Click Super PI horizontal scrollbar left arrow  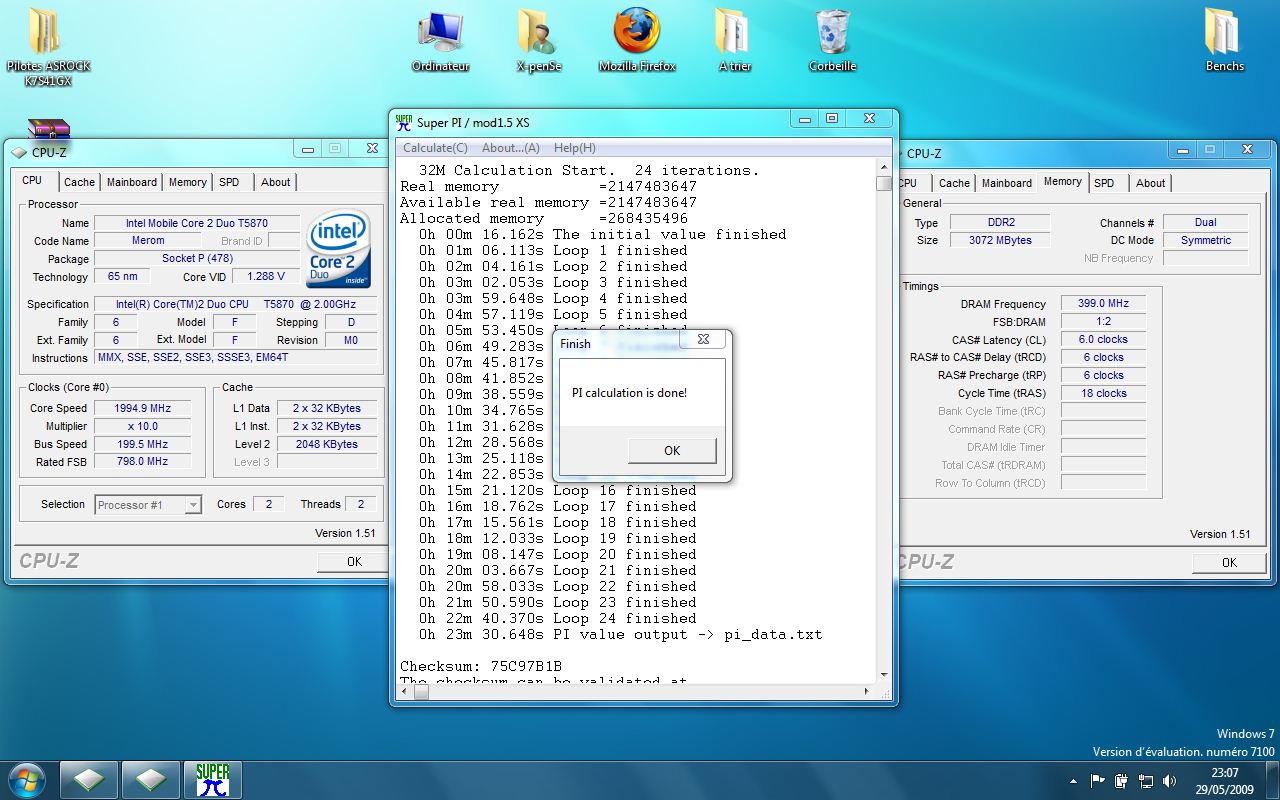(x=406, y=692)
